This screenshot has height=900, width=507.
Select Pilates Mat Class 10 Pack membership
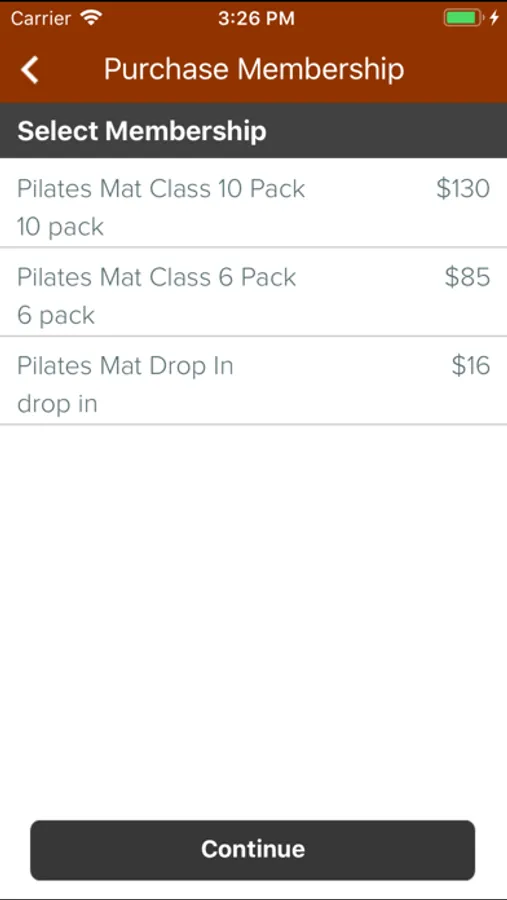tap(253, 203)
